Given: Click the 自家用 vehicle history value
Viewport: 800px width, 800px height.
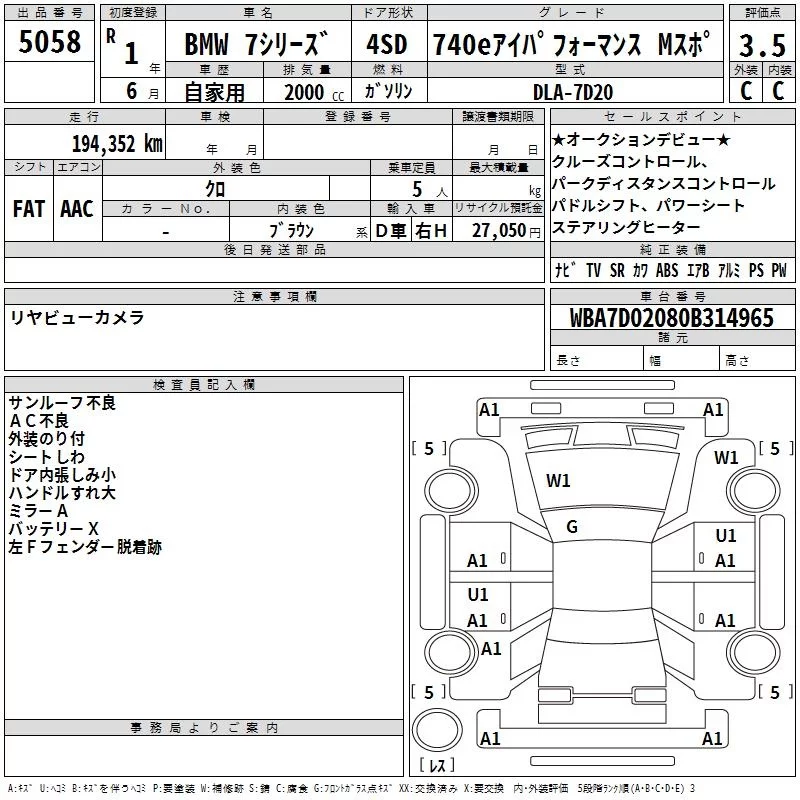Looking at the screenshot, I should point(214,92).
